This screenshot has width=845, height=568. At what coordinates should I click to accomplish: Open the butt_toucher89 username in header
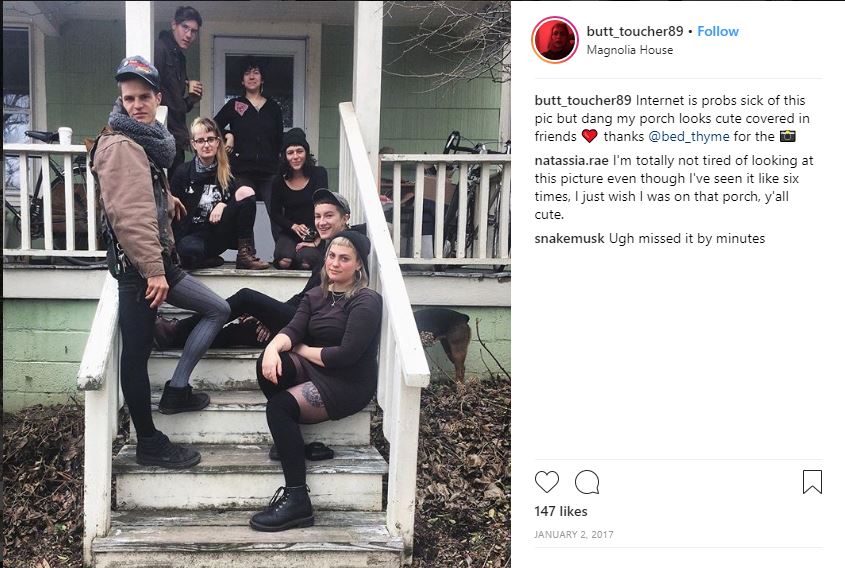pos(634,31)
